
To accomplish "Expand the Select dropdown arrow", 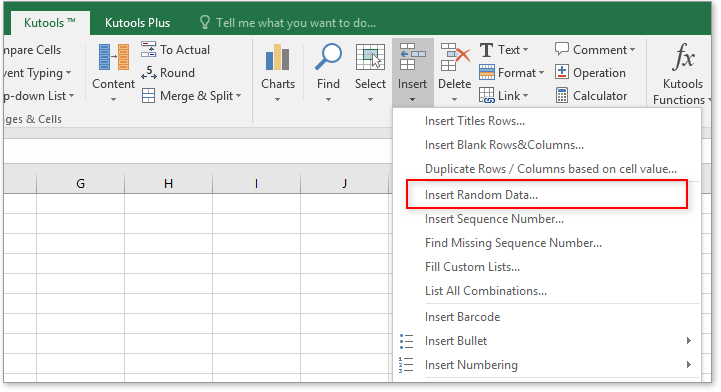I will click(370, 99).
